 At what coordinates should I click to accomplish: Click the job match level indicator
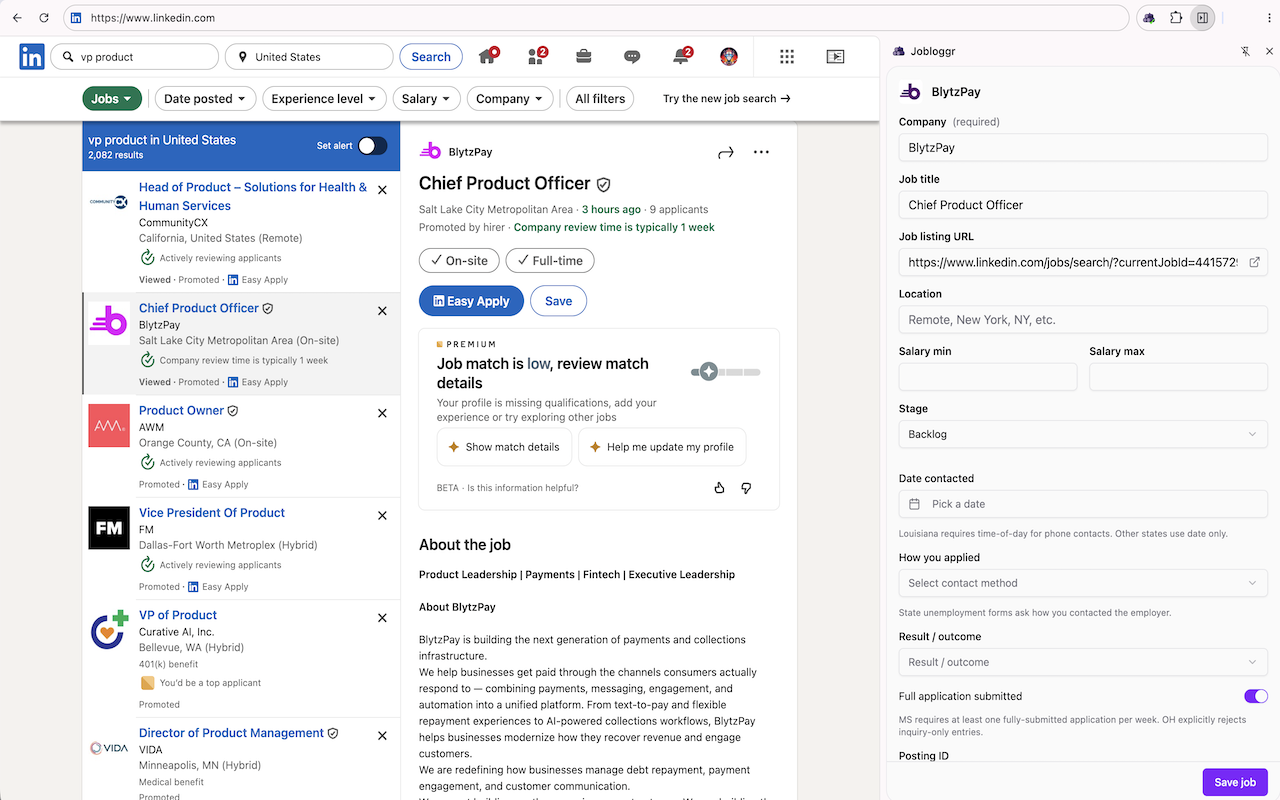click(x=726, y=372)
